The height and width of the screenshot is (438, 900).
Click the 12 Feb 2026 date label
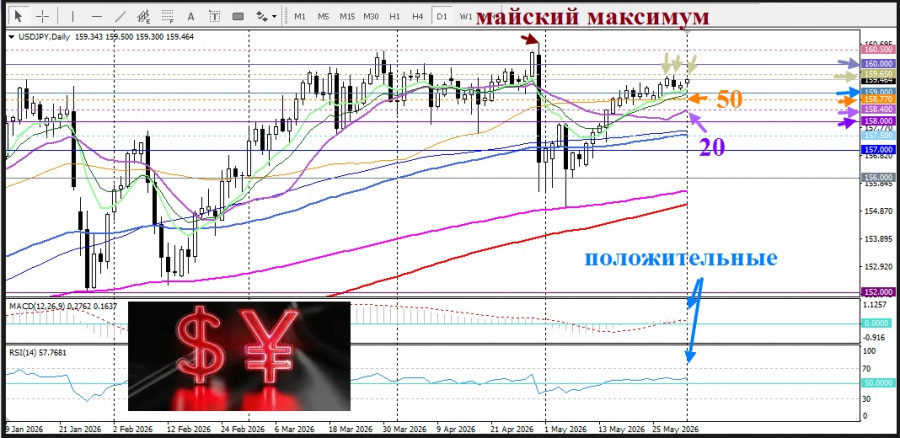(x=187, y=429)
